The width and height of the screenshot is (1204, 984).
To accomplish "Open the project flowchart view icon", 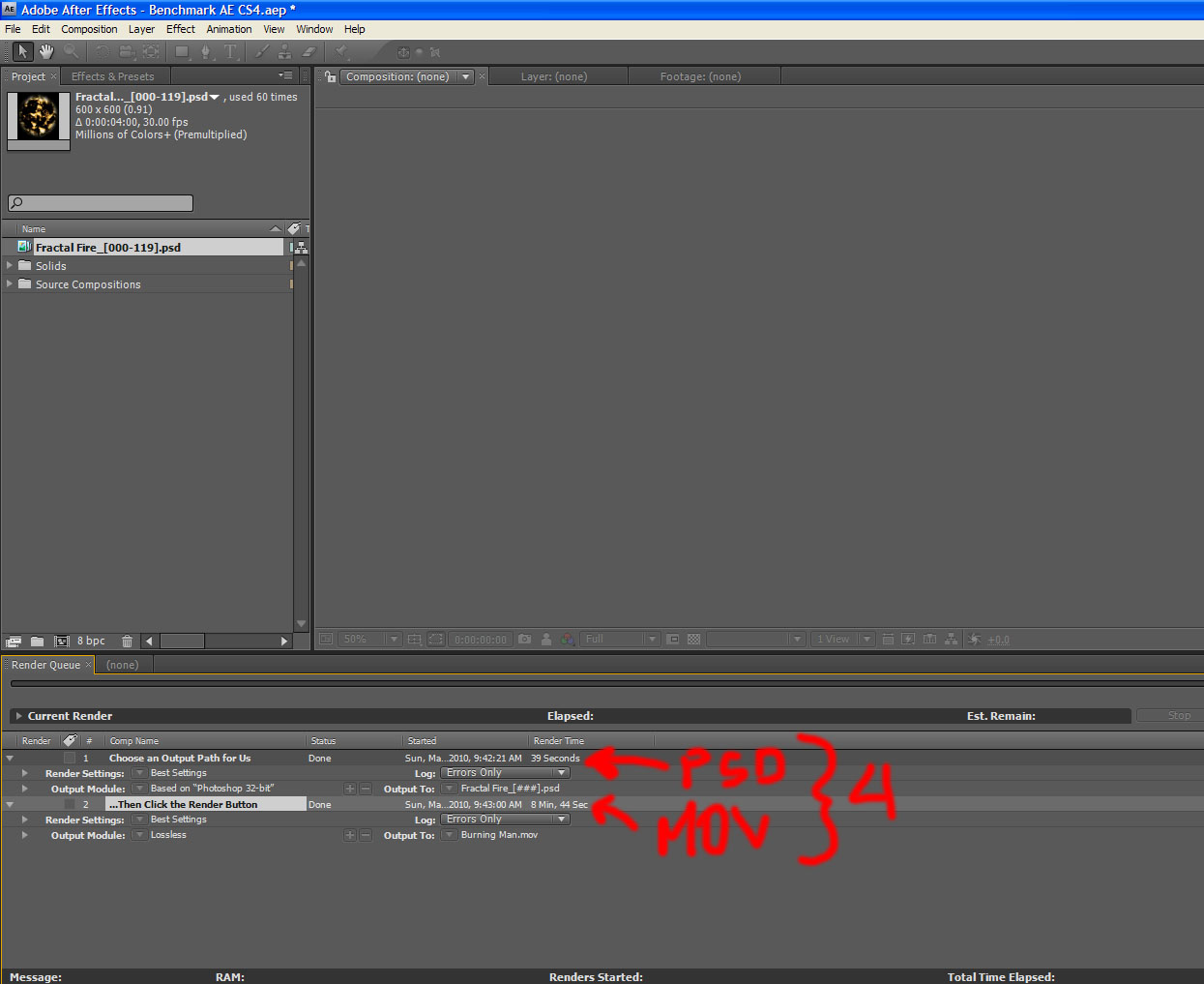I will tap(301, 248).
